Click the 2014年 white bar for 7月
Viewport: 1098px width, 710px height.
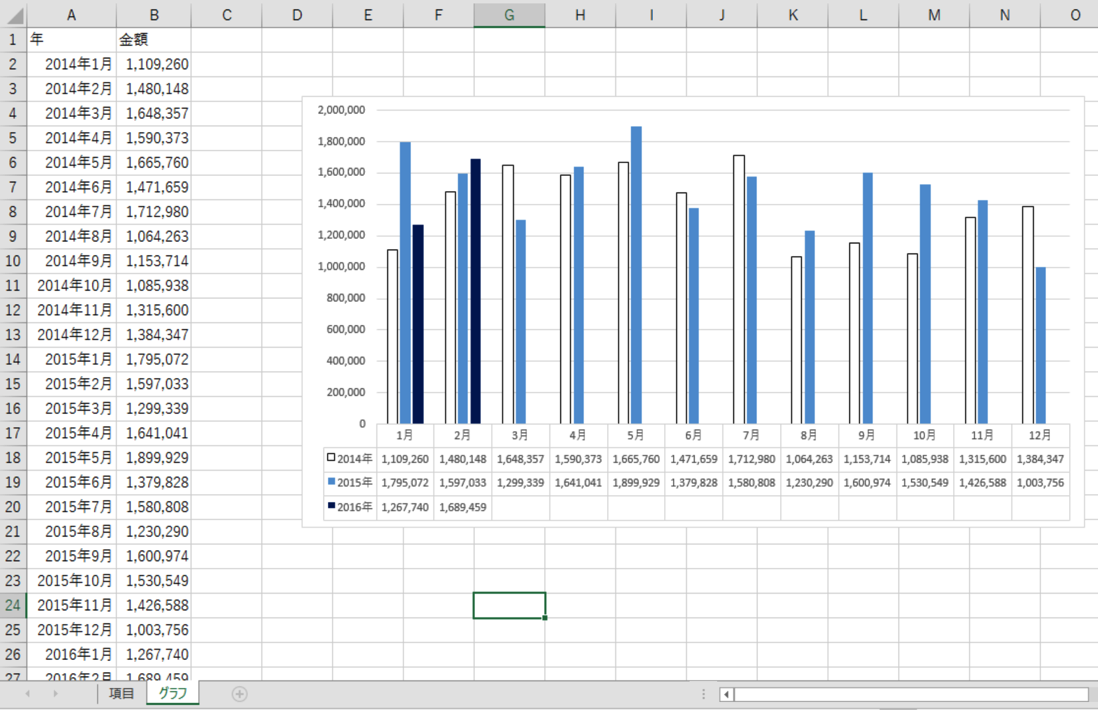739,289
